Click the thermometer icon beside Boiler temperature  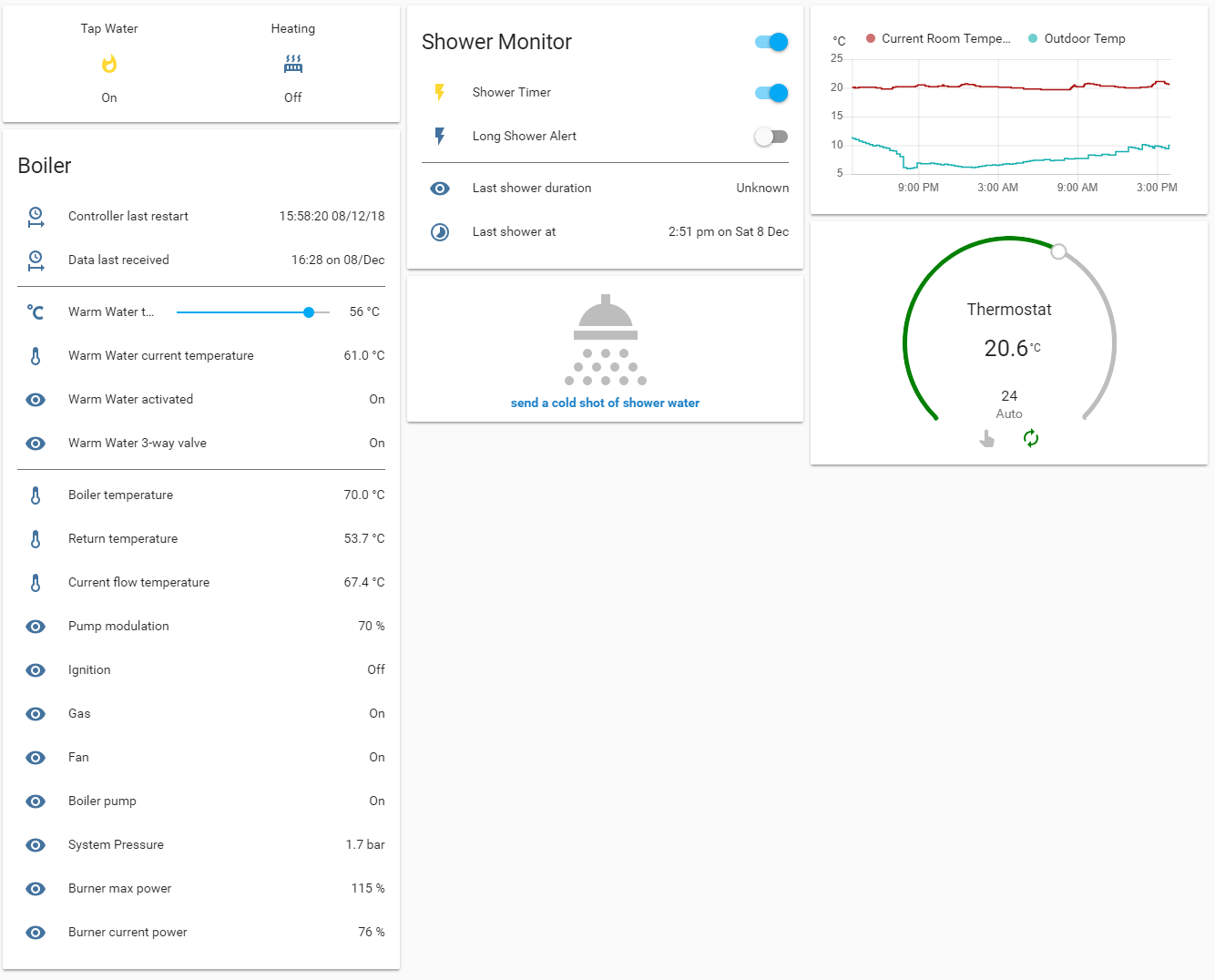36,495
